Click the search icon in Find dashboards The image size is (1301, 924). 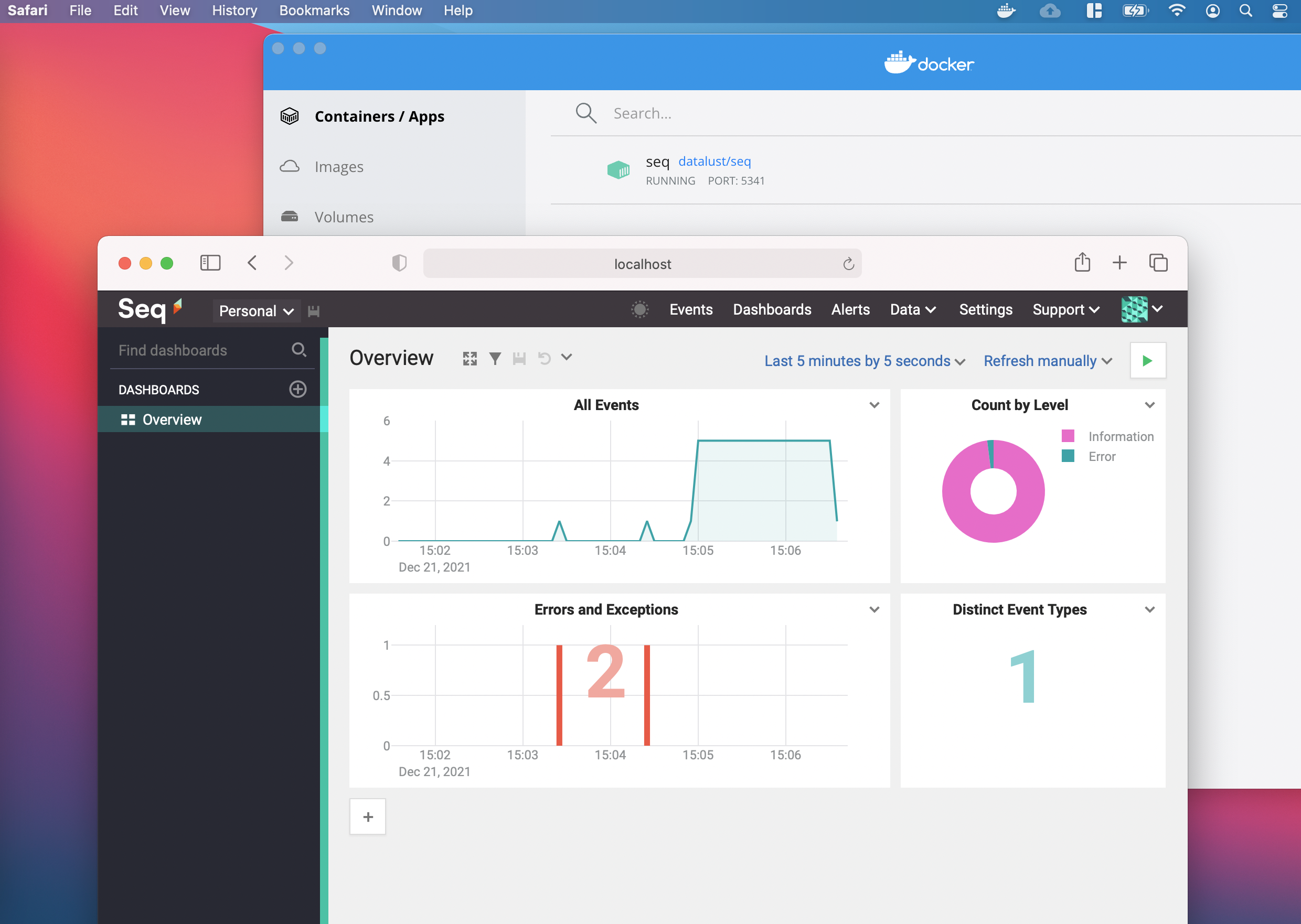299,349
